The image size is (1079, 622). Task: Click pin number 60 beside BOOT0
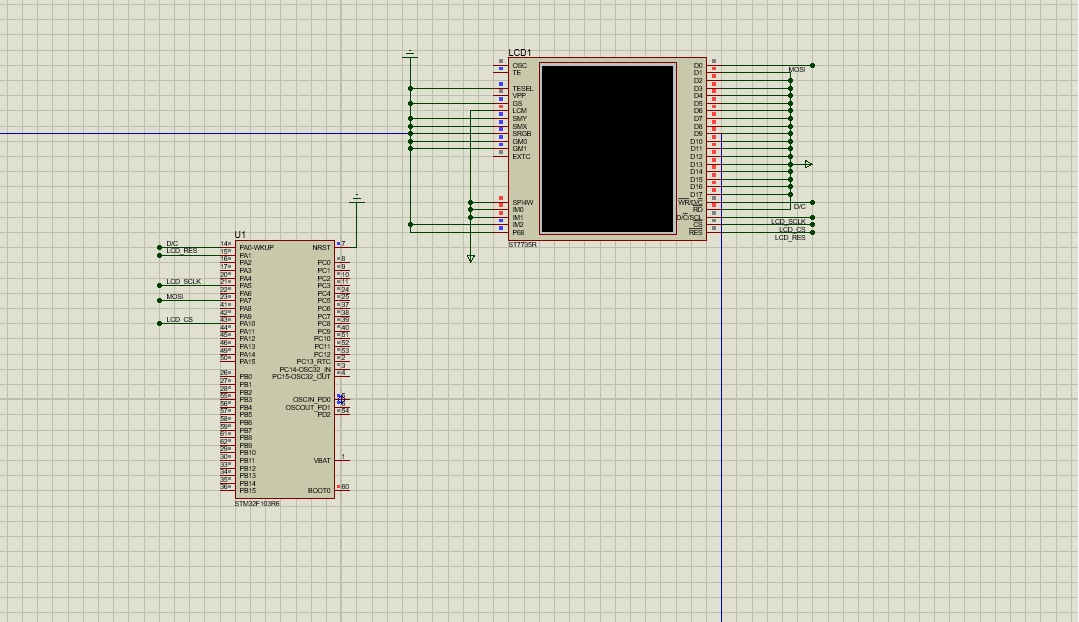pyautogui.click(x=345, y=486)
